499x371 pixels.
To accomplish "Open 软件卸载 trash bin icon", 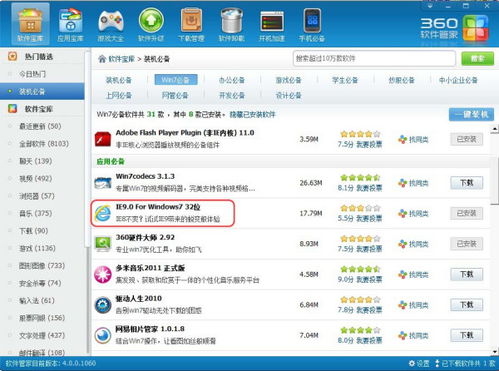I will (231, 24).
